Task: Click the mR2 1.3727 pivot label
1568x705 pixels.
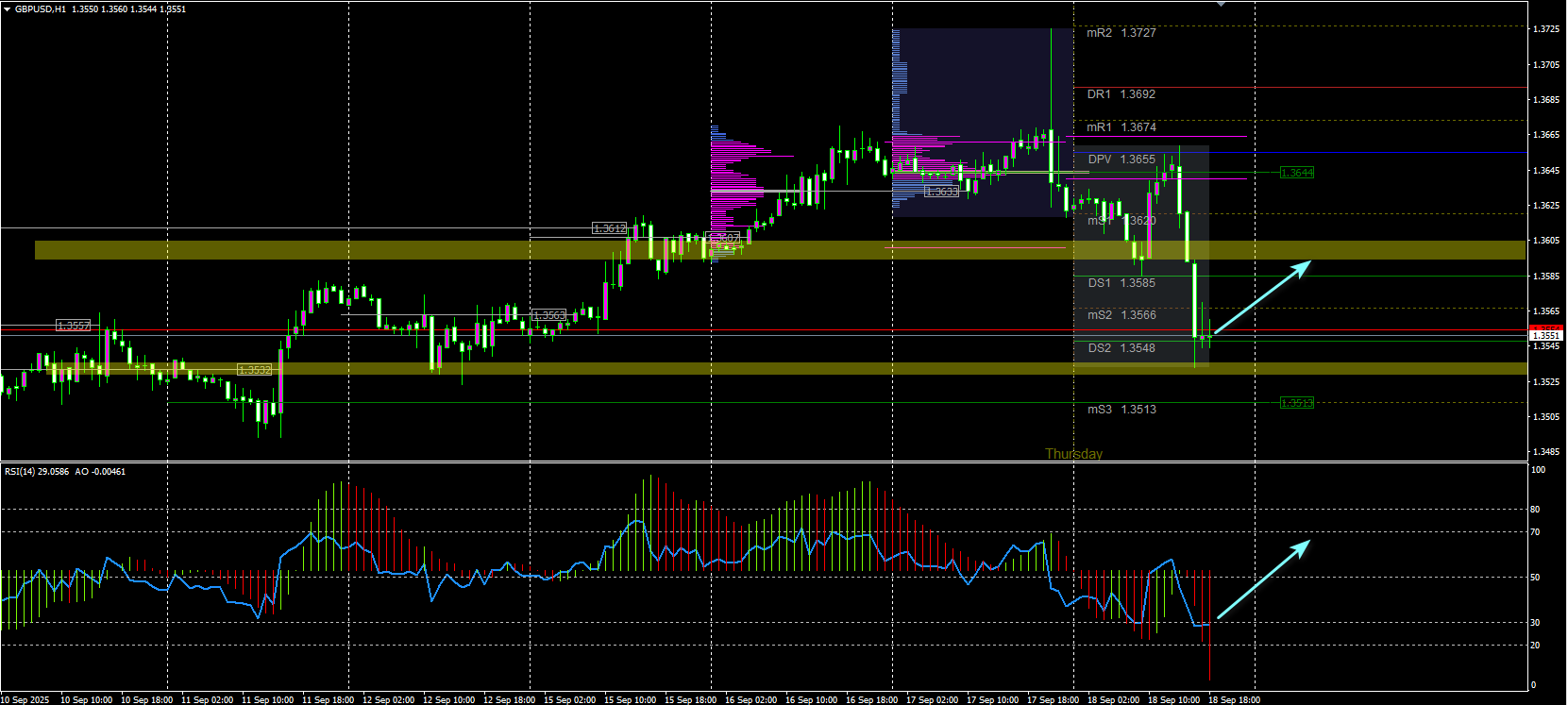Action: pyautogui.click(x=1121, y=32)
